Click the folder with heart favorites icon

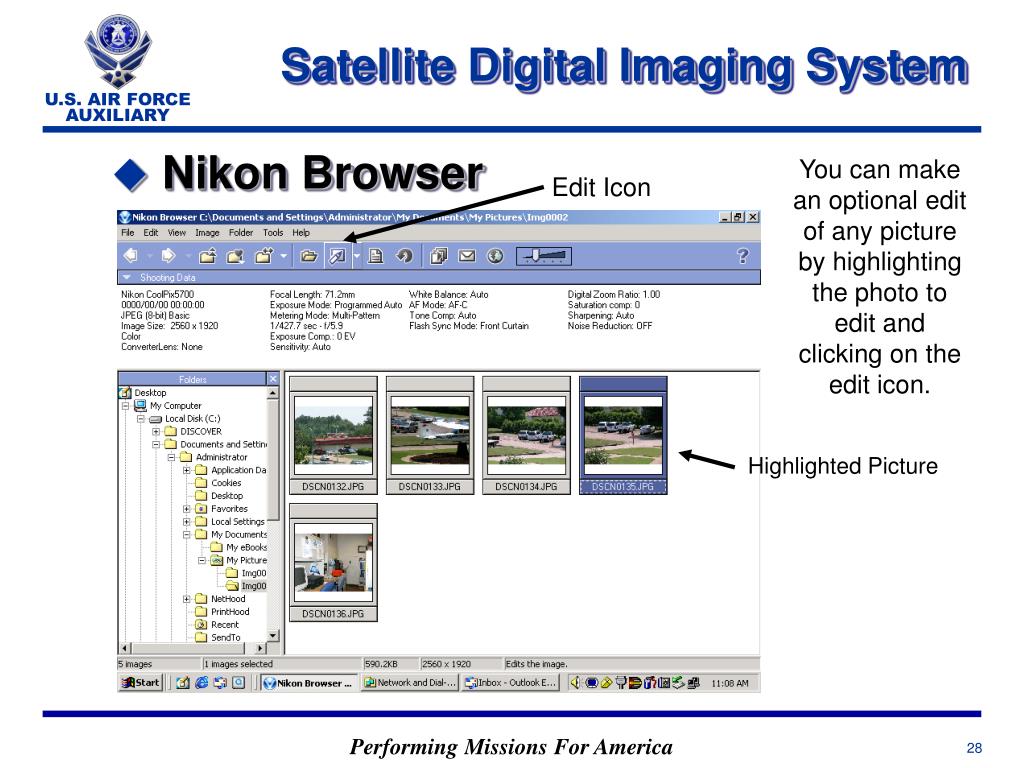pos(235,256)
